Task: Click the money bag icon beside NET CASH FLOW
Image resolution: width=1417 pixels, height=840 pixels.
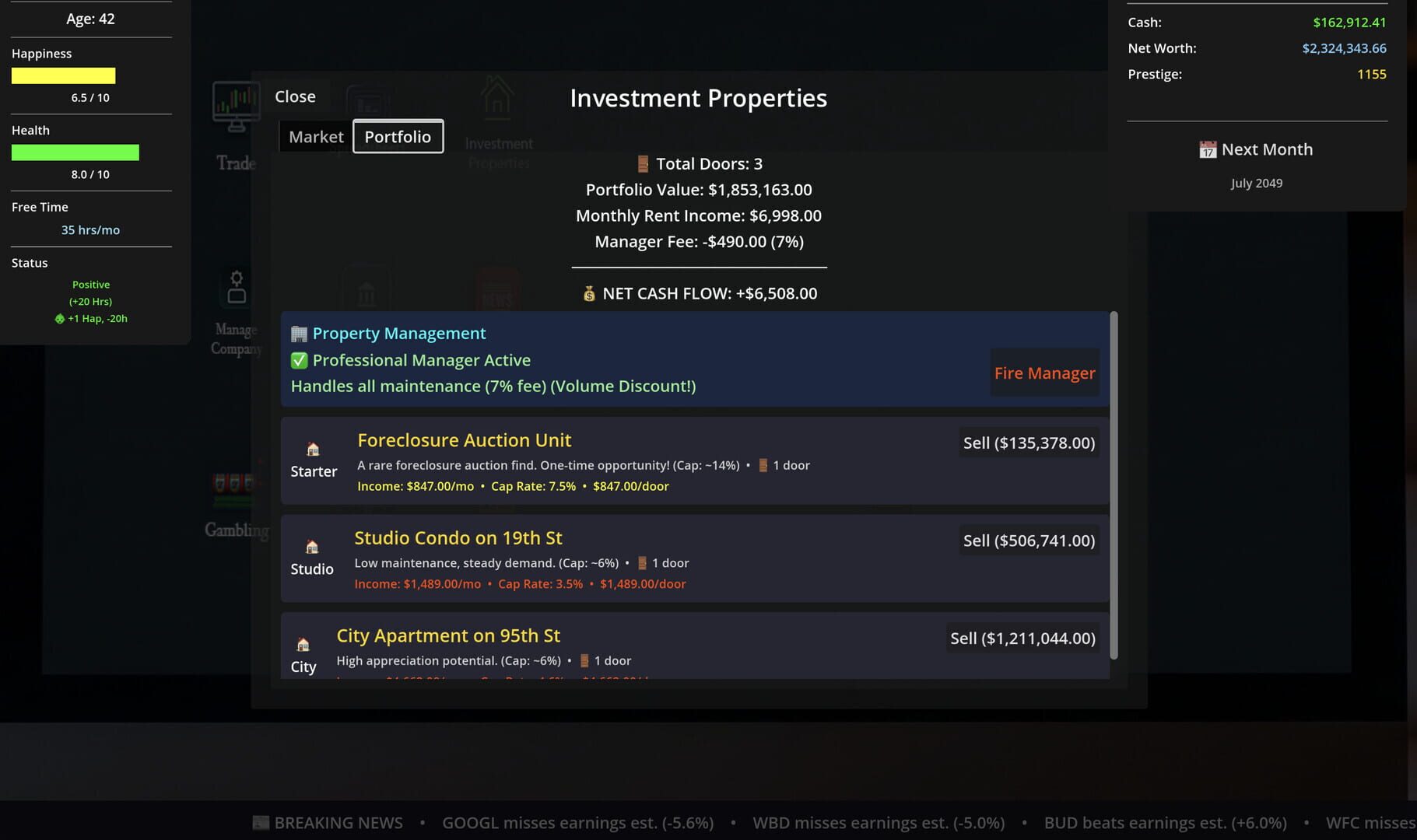Action: pyautogui.click(x=589, y=293)
